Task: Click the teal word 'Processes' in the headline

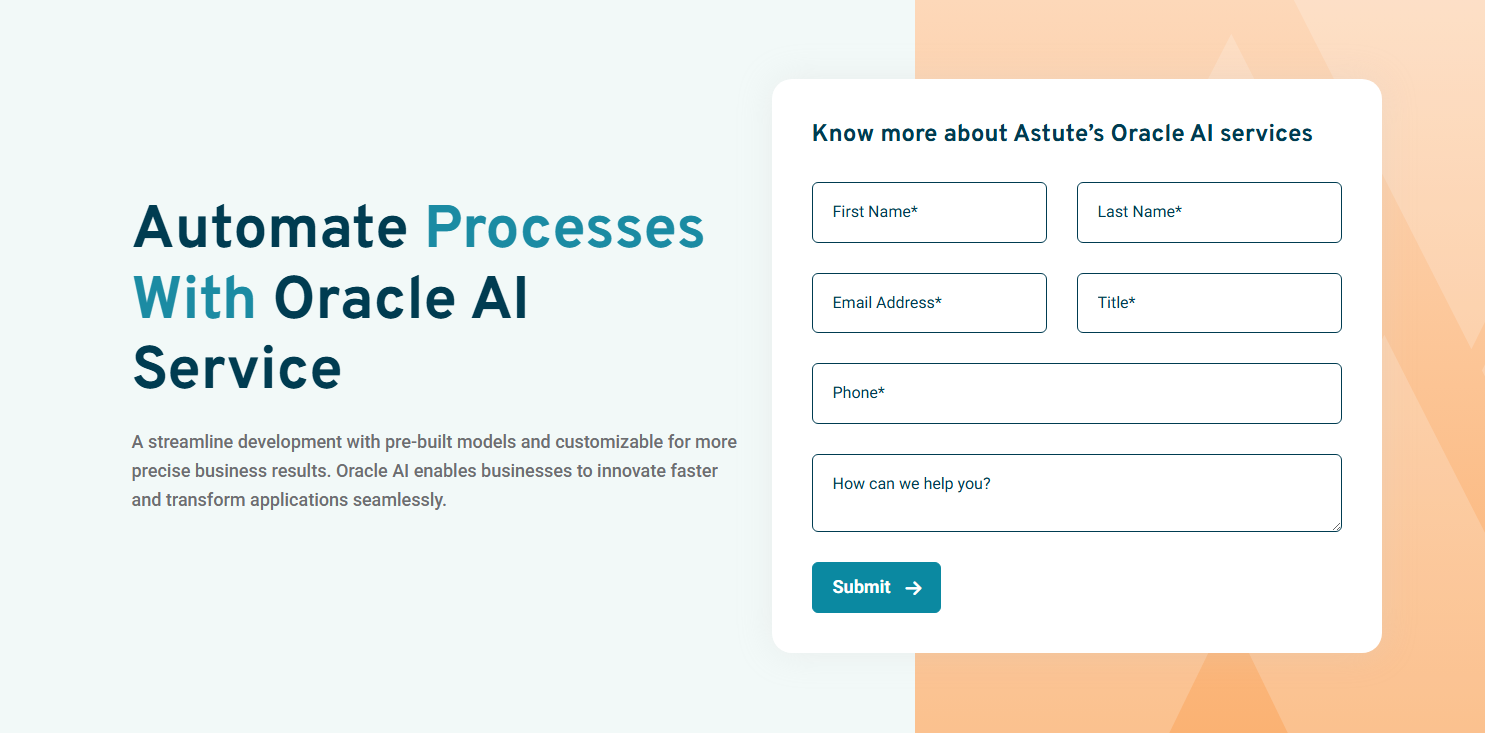Action: pos(565,227)
